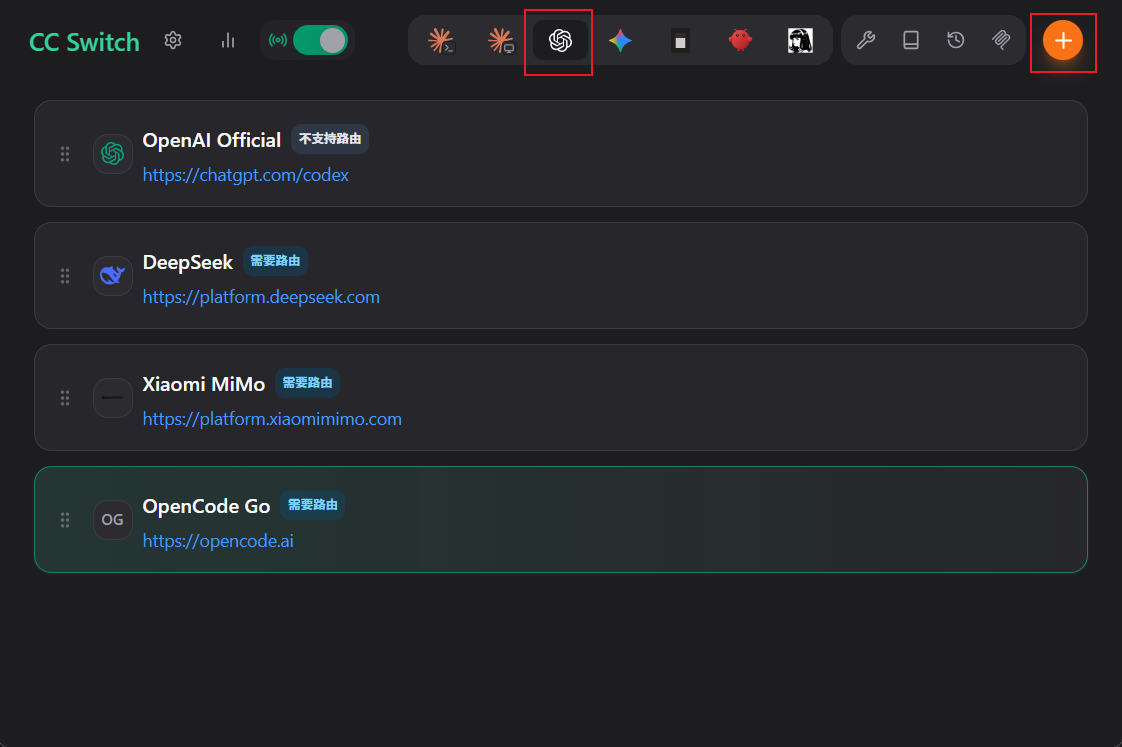Open the platform.xiaomimimo.com link
This screenshot has height=747, width=1122.
(x=272, y=419)
